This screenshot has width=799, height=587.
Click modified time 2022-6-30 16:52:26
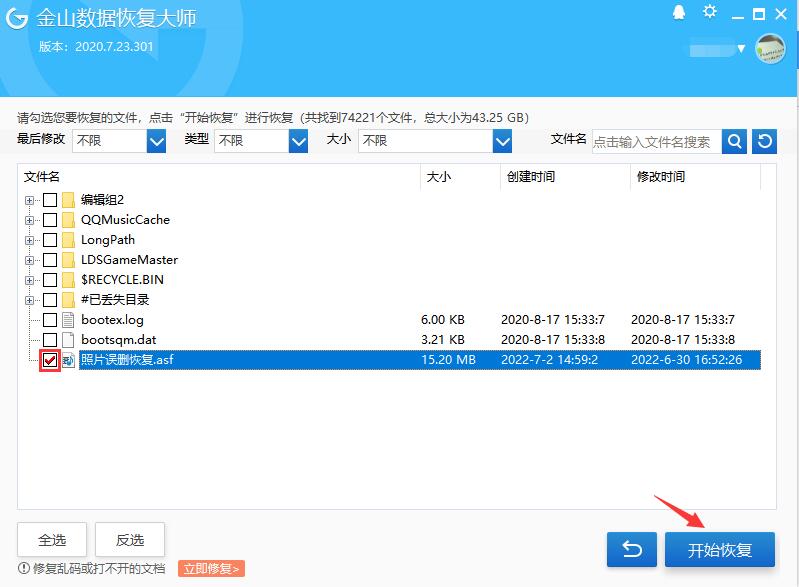point(686,360)
